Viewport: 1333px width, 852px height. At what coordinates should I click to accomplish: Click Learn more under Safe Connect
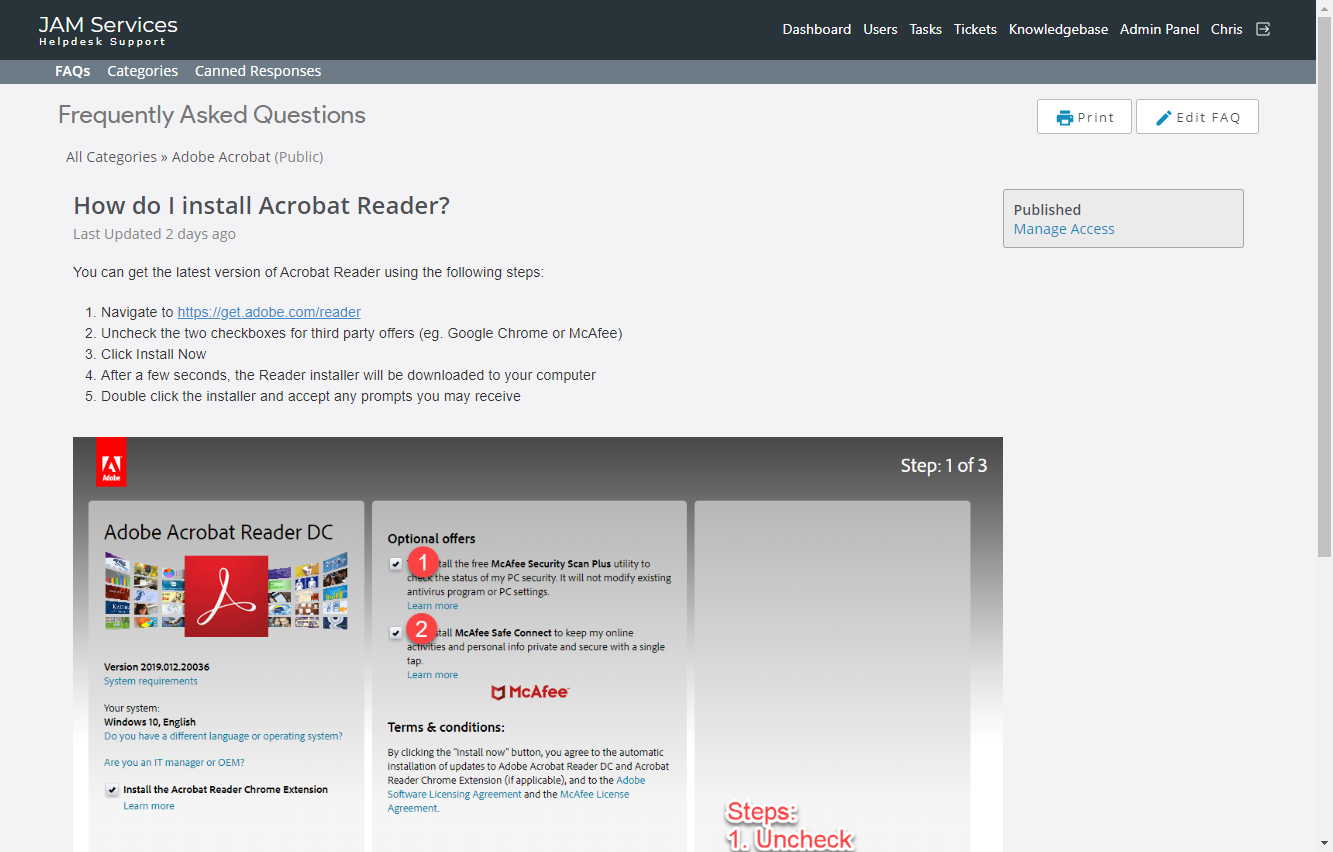(x=432, y=675)
